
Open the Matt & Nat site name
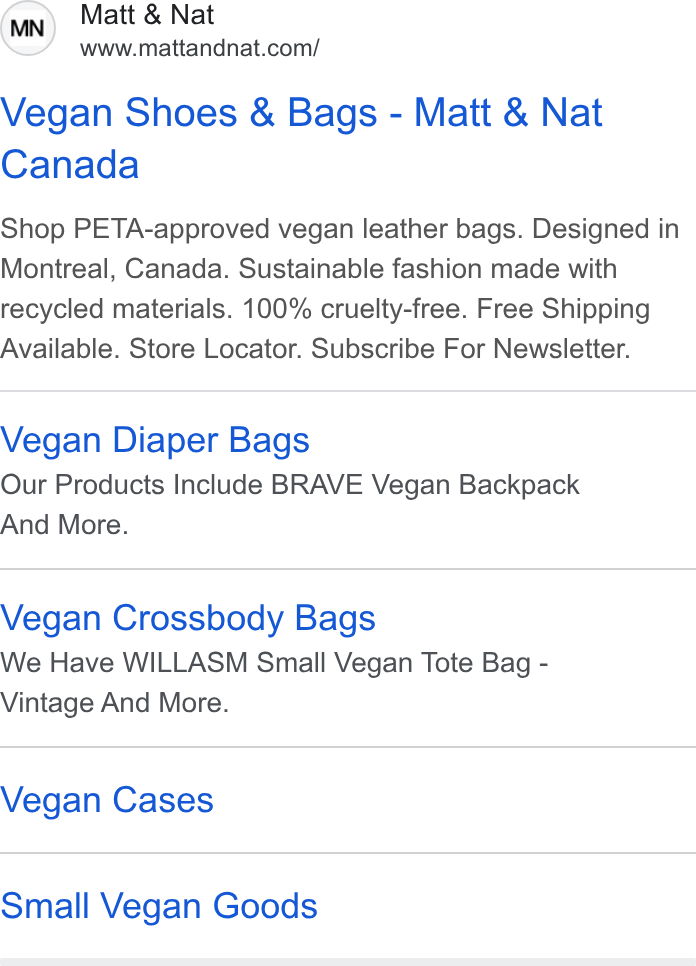147,15
